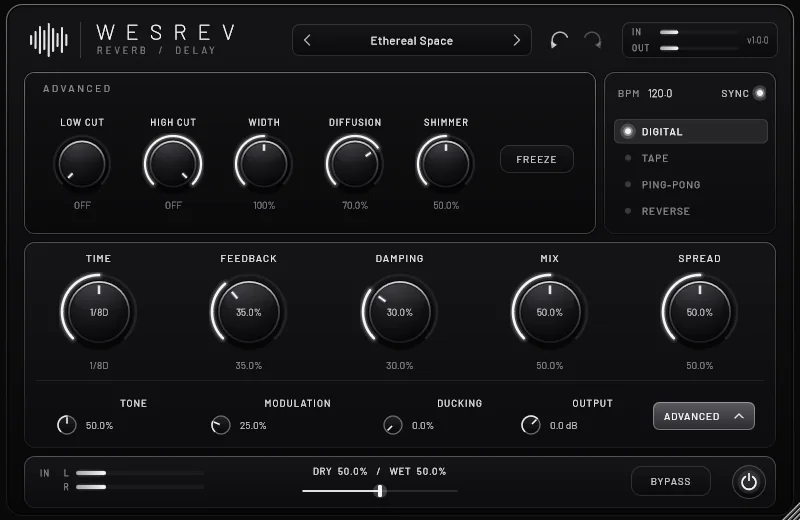Click the redo arrow icon

592,40
